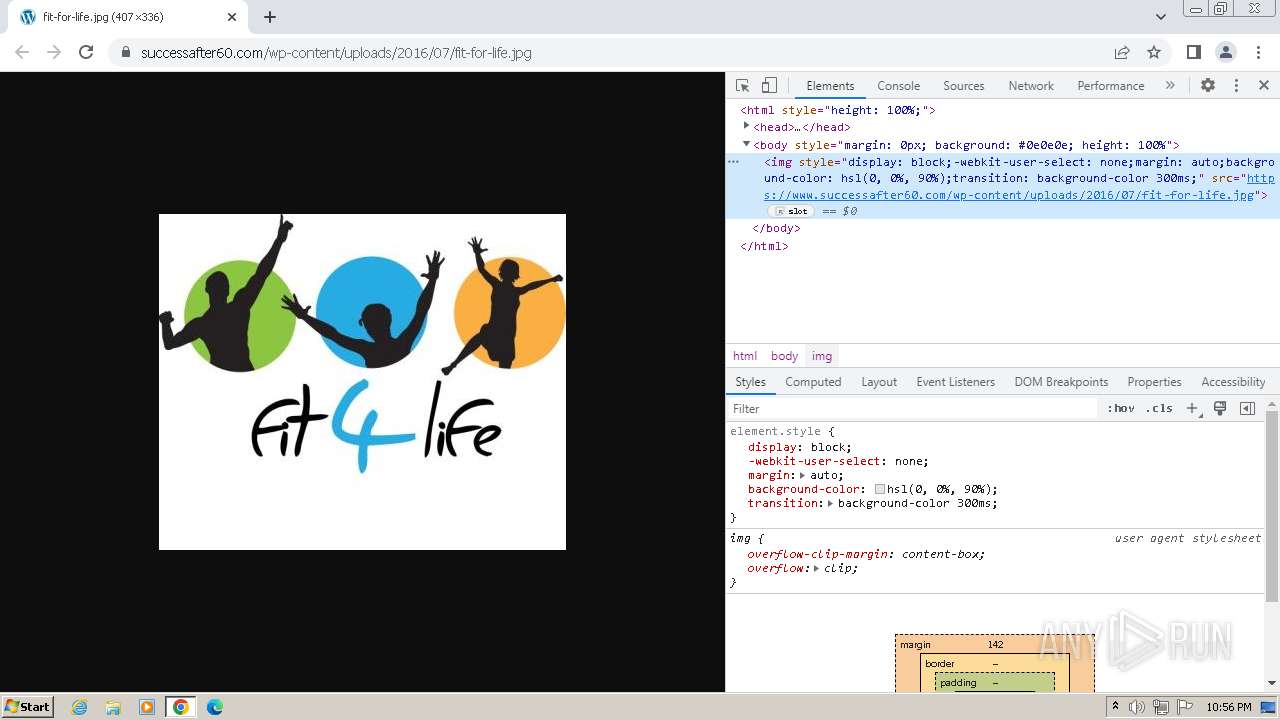Click the display: block value

tap(830, 447)
